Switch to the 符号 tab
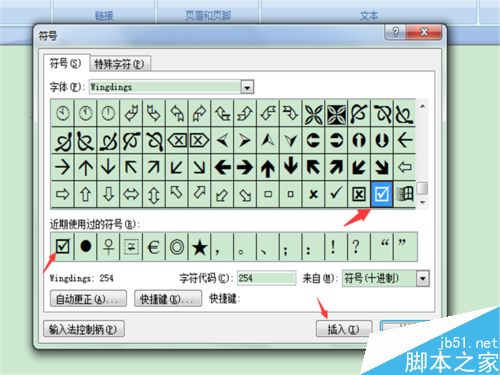Viewport: 500px width, 375px height. (65, 63)
